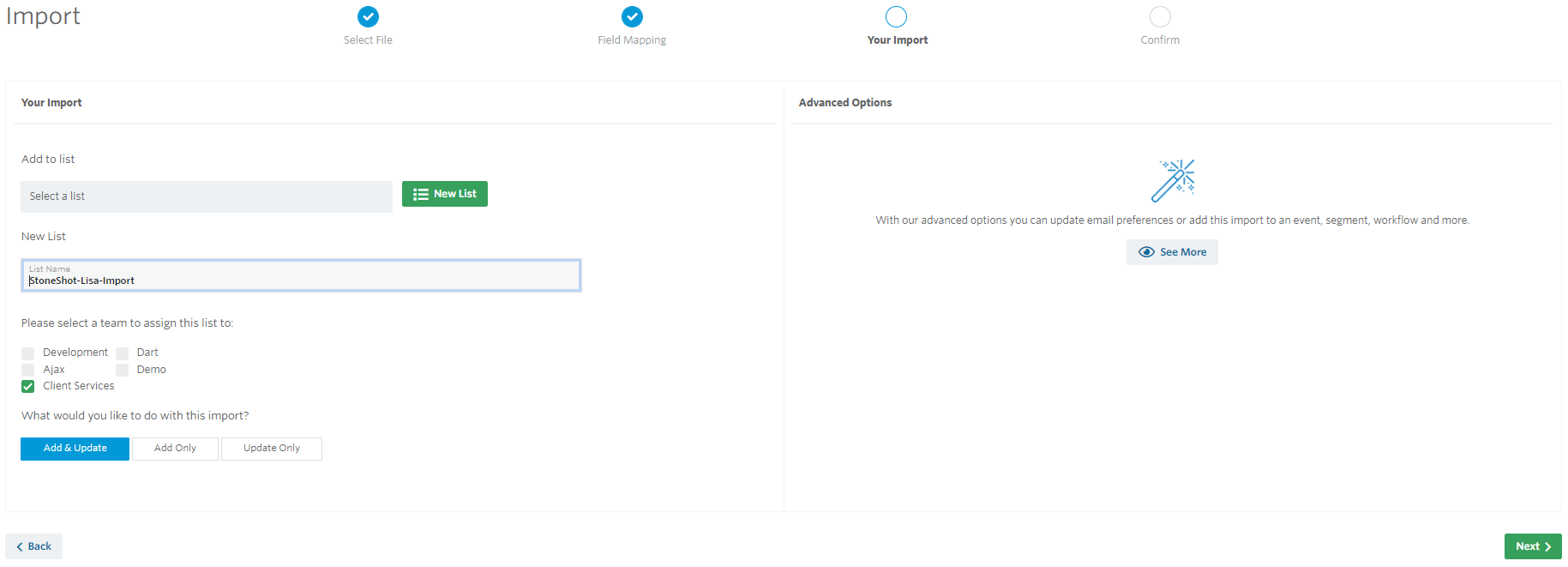Uncheck the Client Services team checkbox
The height and width of the screenshot is (567, 1568).
coord(28,386)
